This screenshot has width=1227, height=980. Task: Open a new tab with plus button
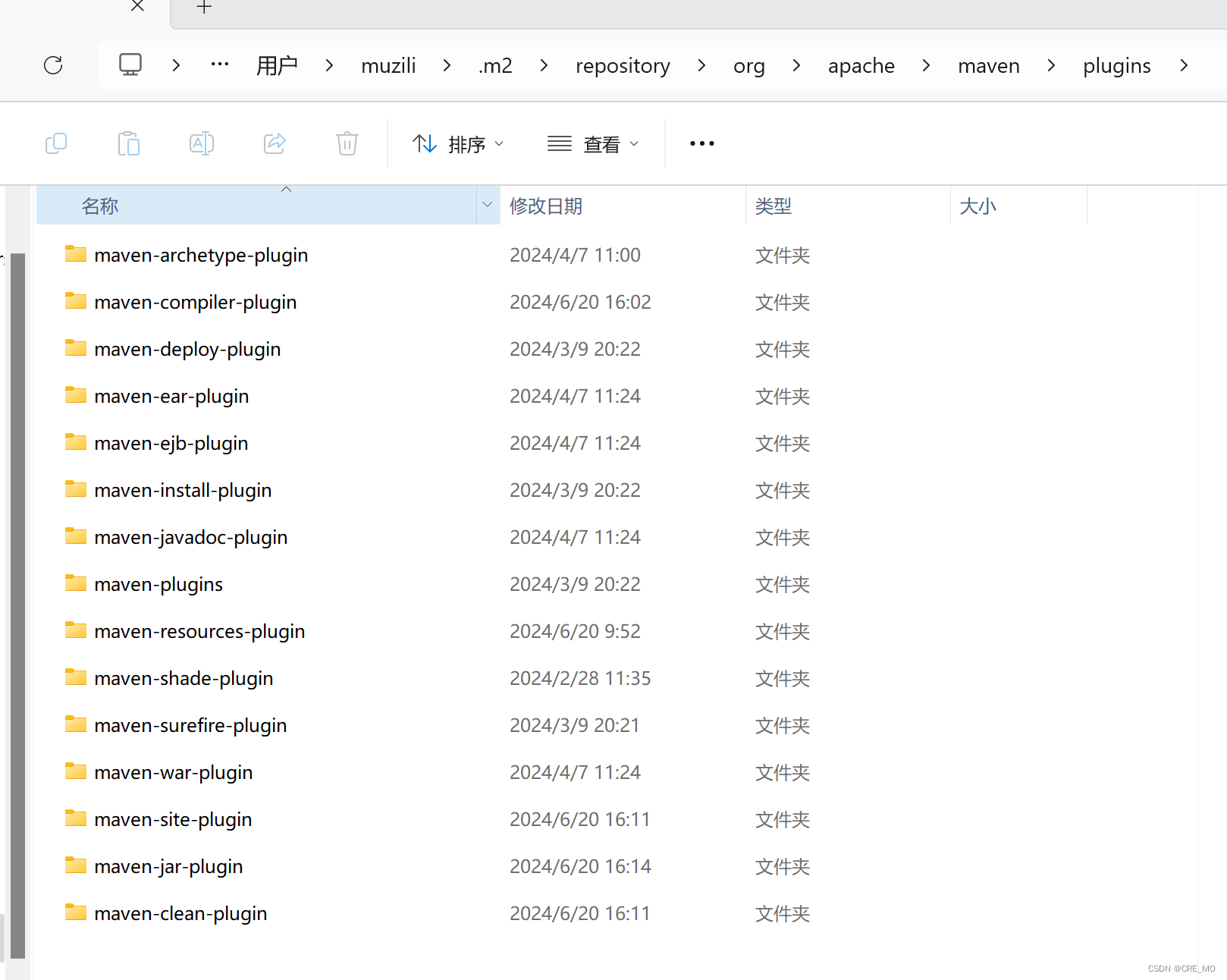(x=204, y=8)
